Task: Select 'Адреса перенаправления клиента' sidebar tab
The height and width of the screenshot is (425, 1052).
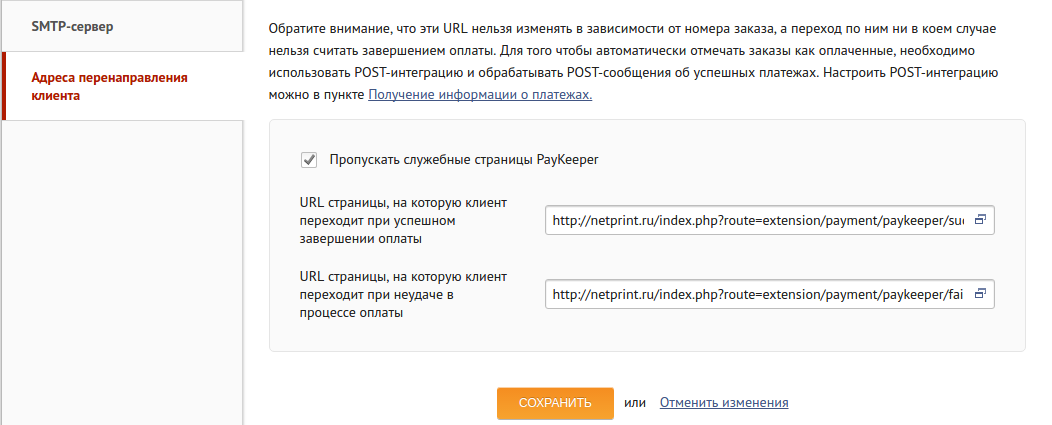Action: coord(110,86)
